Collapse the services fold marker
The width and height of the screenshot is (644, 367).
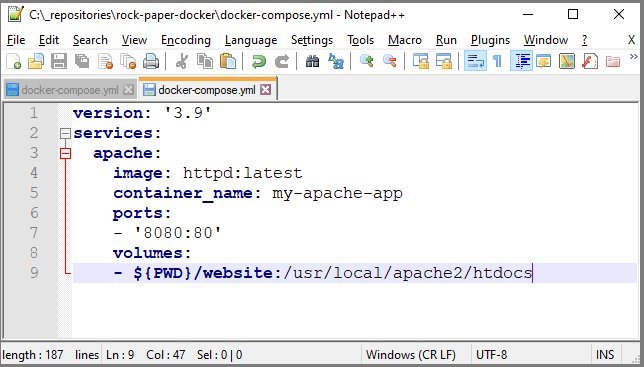coord(65,133)
